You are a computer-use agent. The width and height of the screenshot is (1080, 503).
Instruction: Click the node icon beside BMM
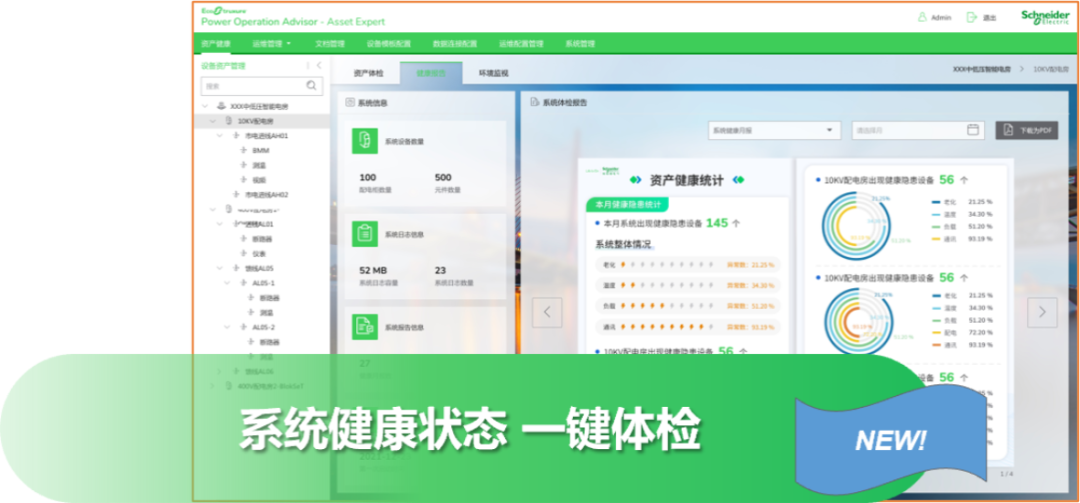(243, 150)
